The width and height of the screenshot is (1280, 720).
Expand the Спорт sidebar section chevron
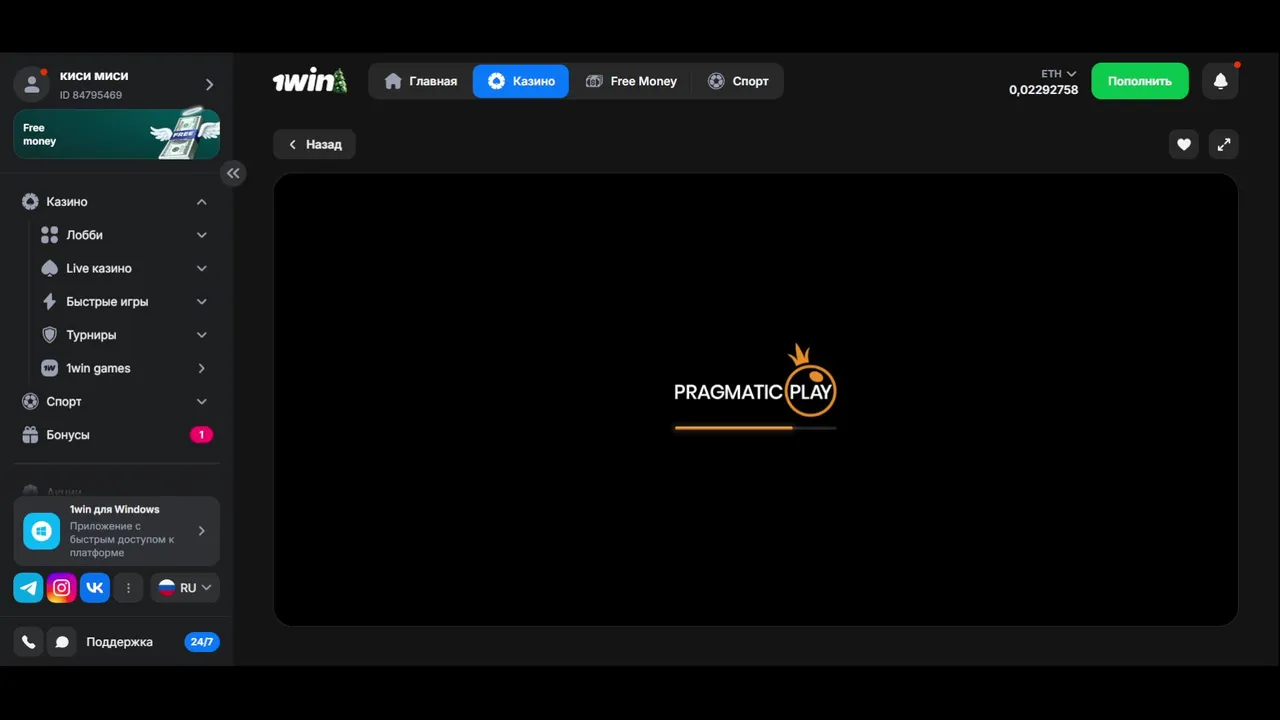click(201, 402)
